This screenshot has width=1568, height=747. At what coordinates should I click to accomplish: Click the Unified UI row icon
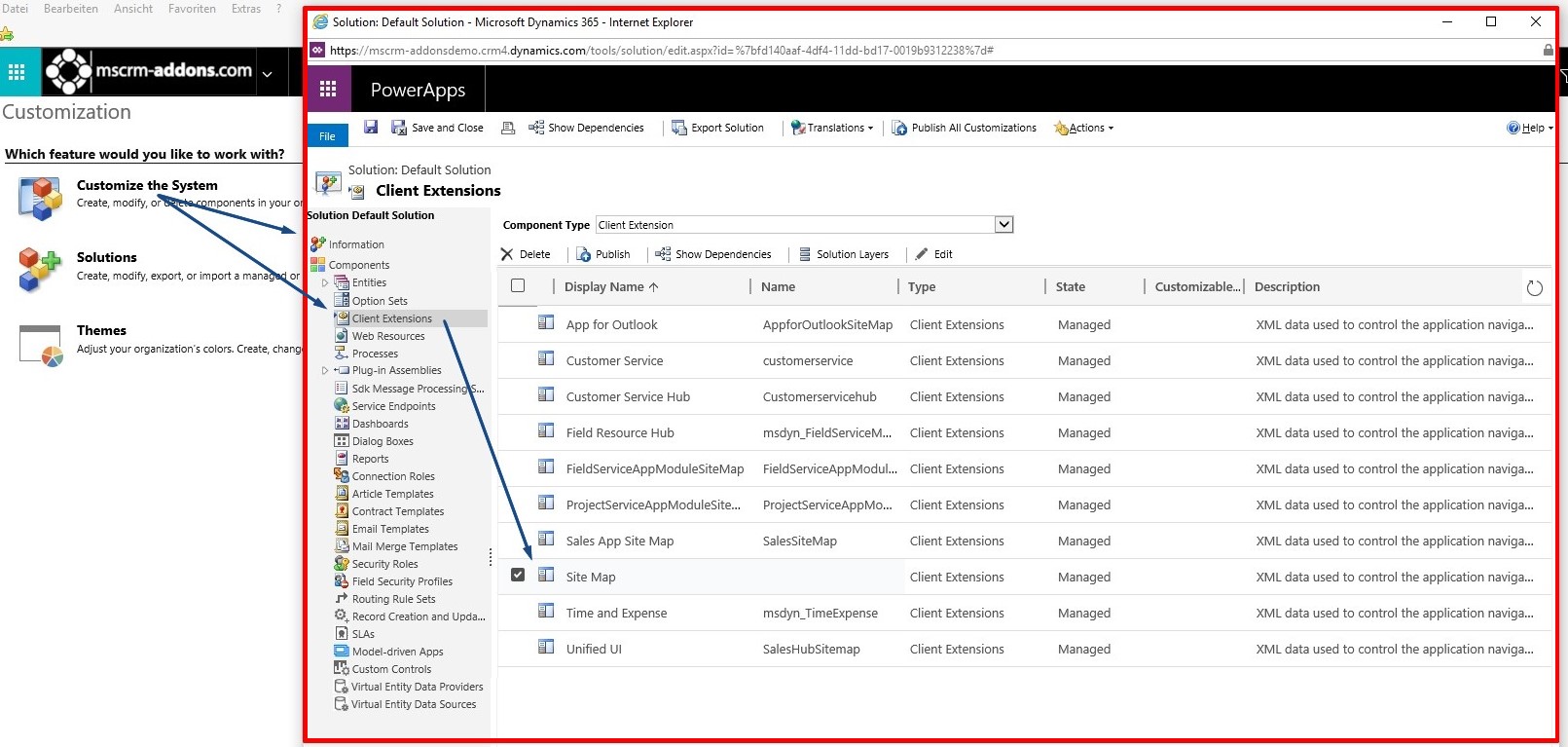click(x=546, y=647)
